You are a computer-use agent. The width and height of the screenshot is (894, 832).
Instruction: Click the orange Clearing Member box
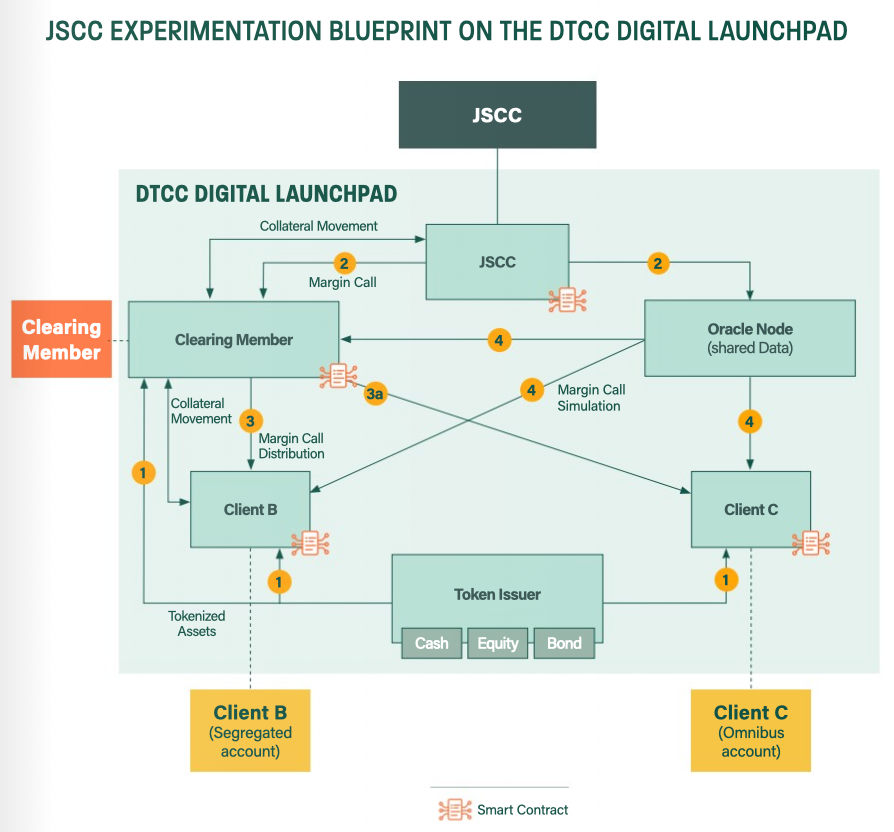point(62,339)
